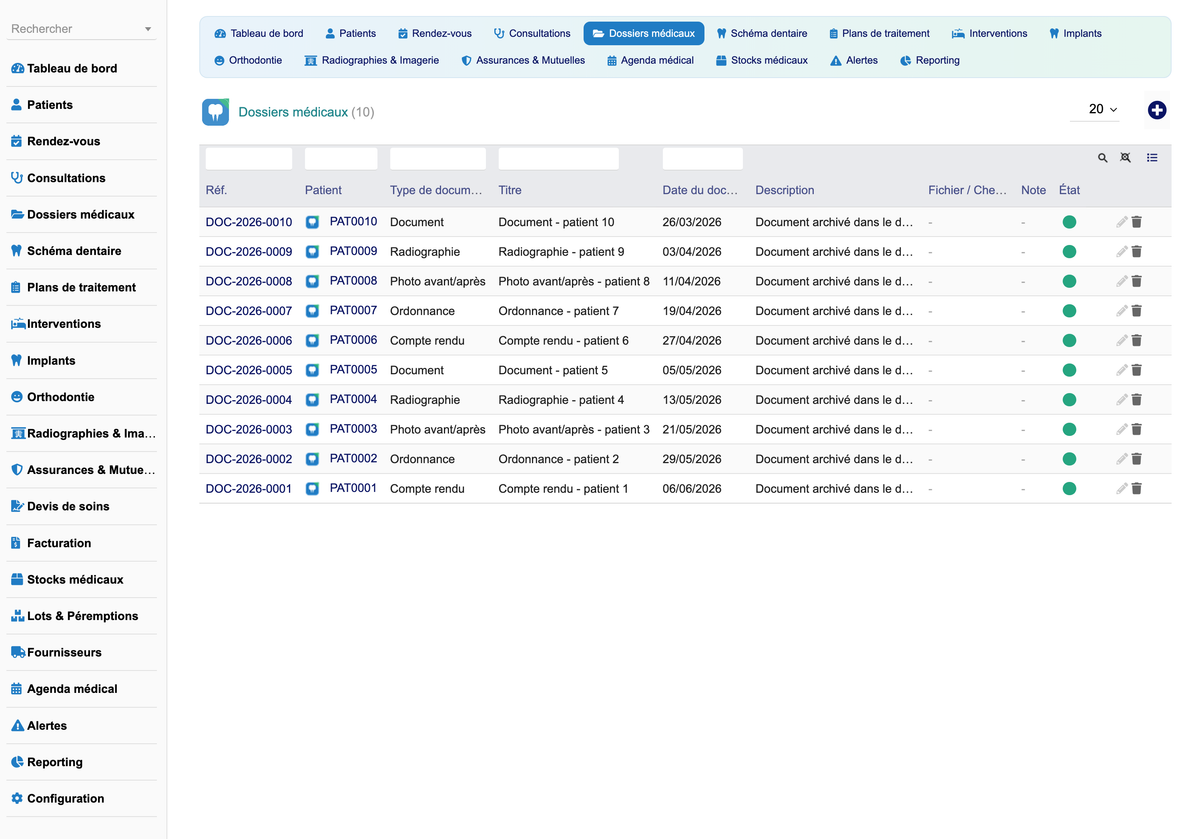Delete document DOC-2026-0010 with trash icon

pos(1137,222)
